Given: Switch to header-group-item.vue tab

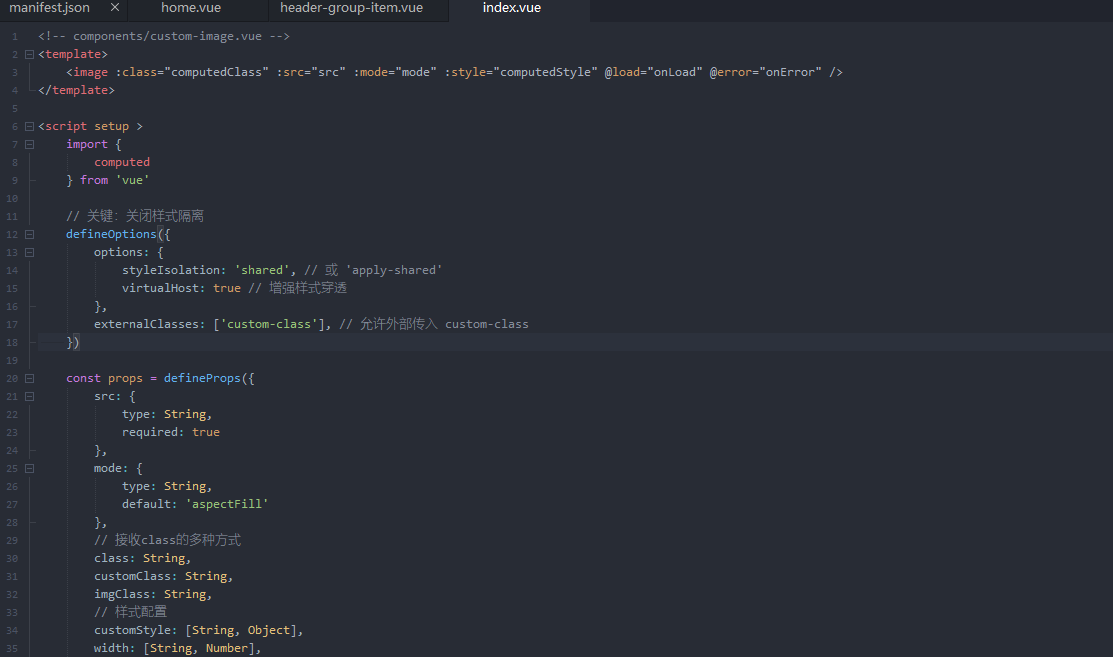Looking at the screenshot, I should 351,8.
